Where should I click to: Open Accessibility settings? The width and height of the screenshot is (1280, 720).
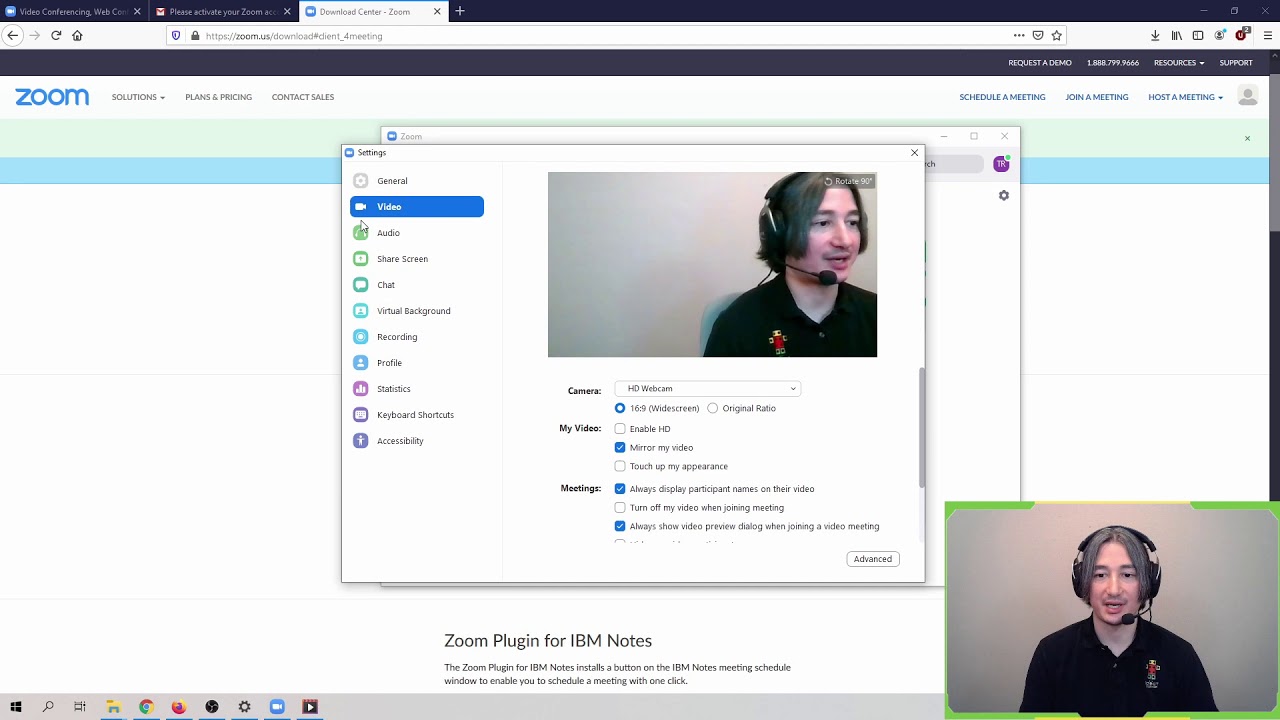416,441
